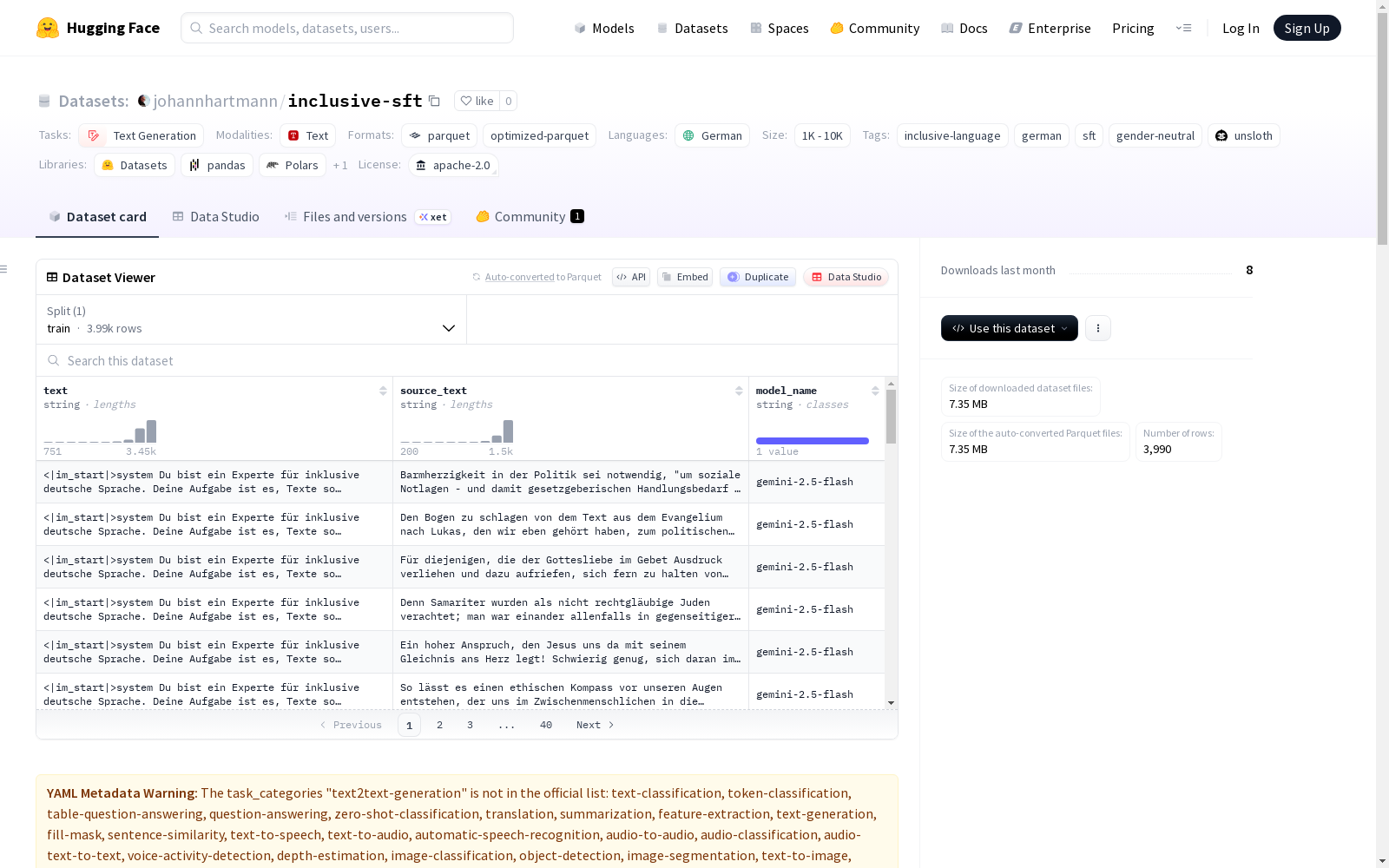
Task: Select the 1K - 10K size tag
Action: pyautogui.click(x=822, y=135)
